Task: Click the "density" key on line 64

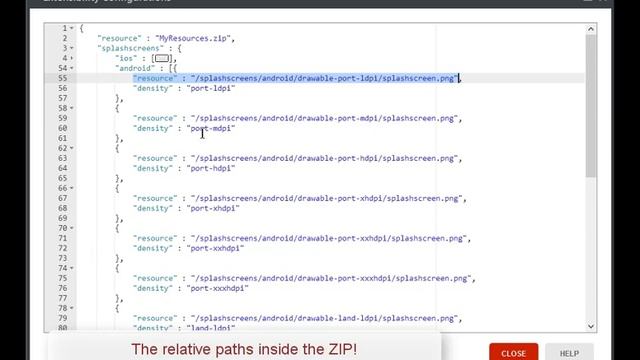Action: click(153, 168)
